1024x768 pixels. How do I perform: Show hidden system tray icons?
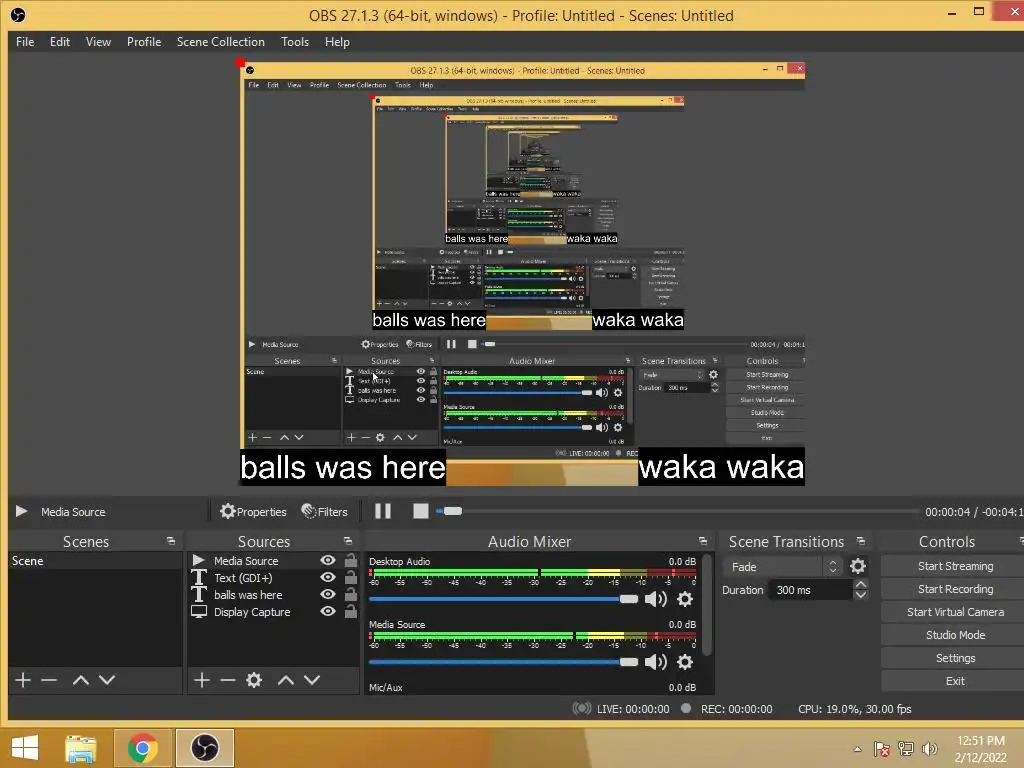[x=857, y=749]
